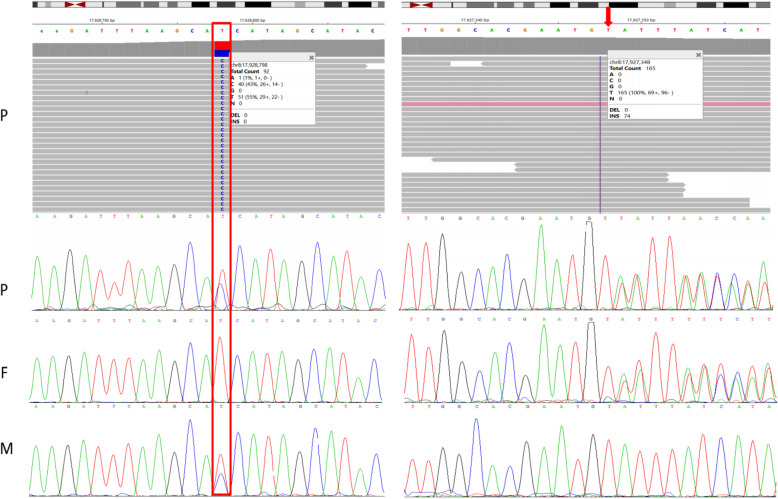Click the 17,927,350 bp ruler label

coord(641,19)
